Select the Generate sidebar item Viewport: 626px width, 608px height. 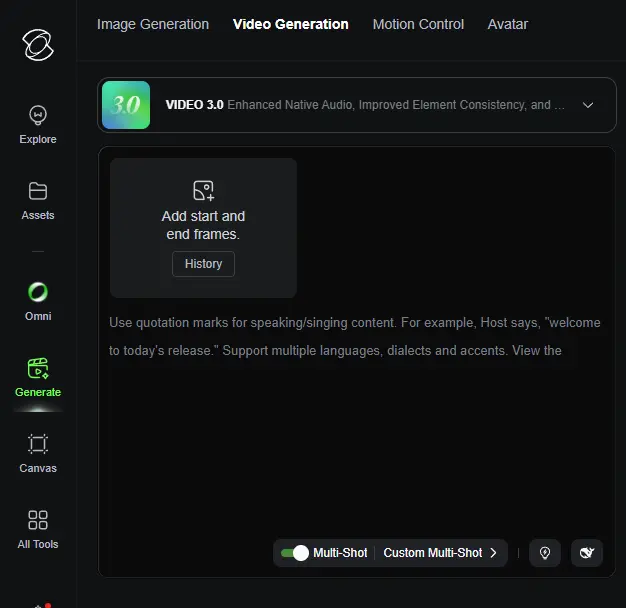point(38,377)
